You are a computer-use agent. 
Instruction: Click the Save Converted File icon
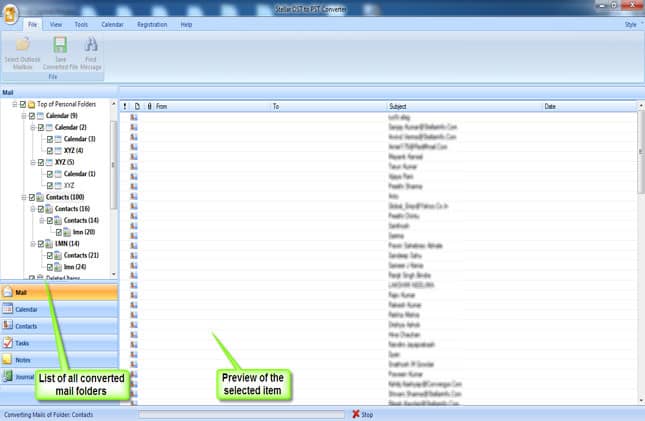tap(60, 44)
